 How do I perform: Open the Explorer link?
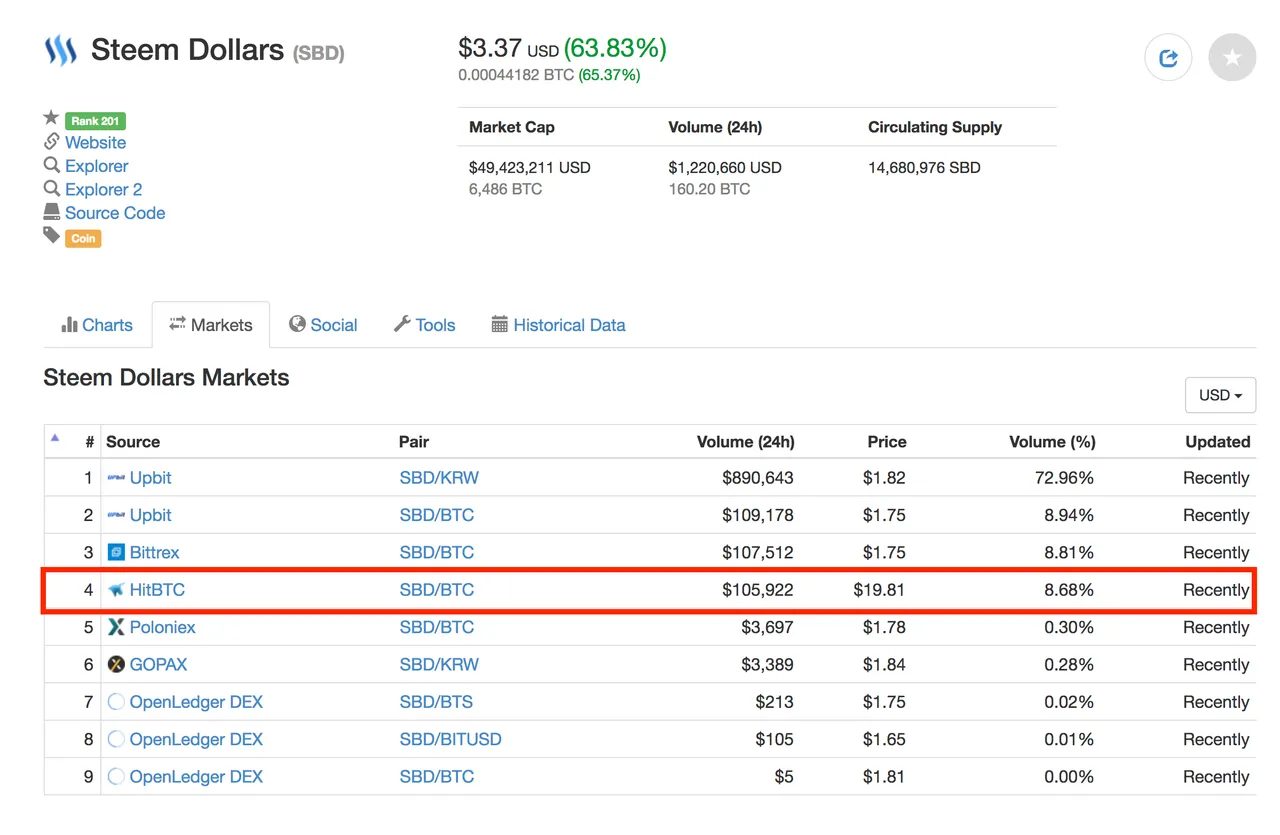pyautogui.click(x=97, y=166)
